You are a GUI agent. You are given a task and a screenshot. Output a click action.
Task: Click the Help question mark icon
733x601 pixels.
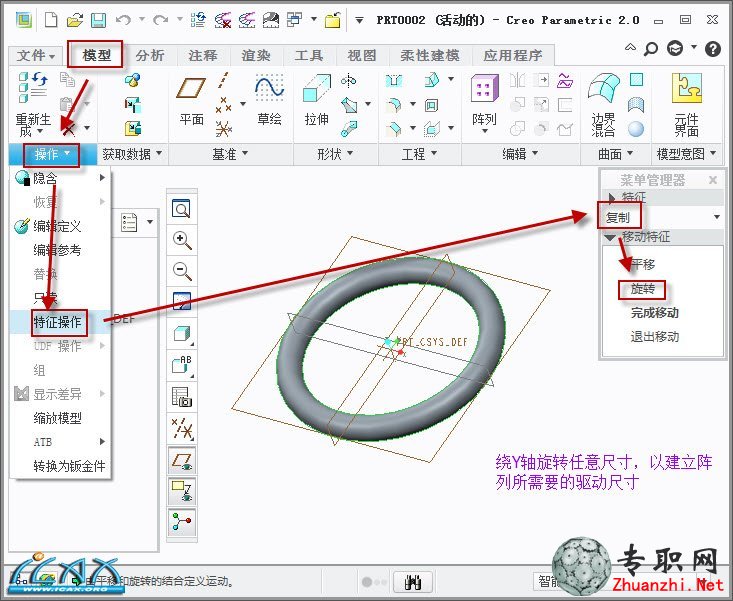pos(713,49)
